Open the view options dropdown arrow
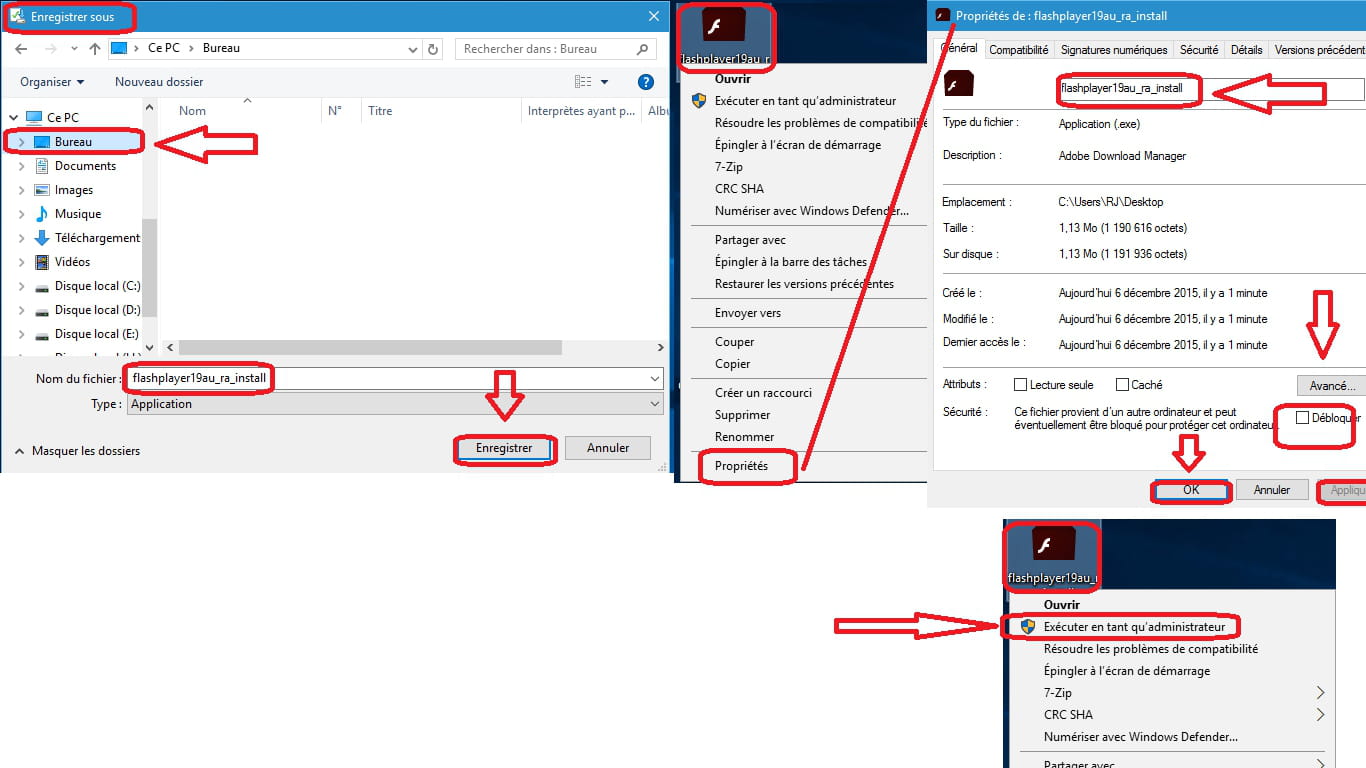Screen dimensions: 1366x768 (605, 82)
